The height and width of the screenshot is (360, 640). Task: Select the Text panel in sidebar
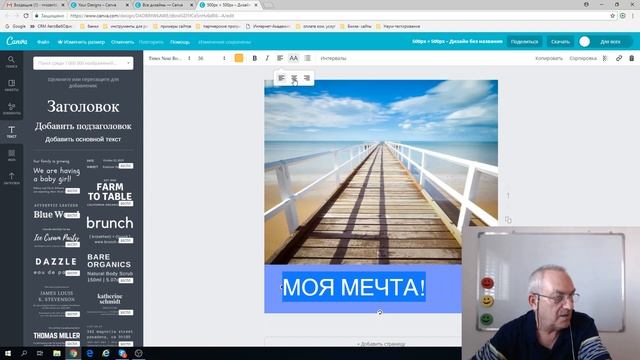point(11,132)
